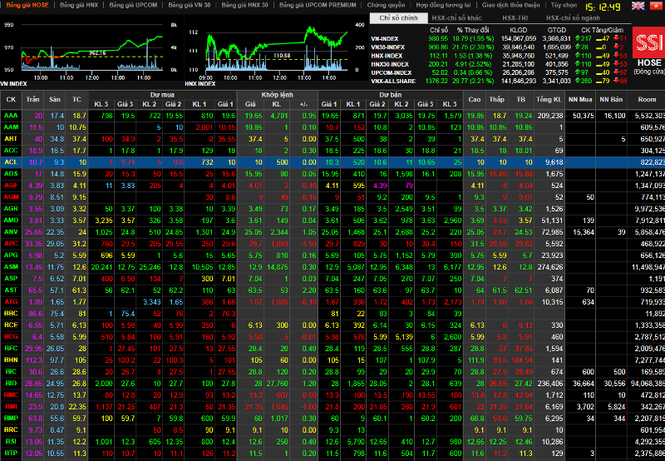Select stock symbol AAM

coord(11,127)
